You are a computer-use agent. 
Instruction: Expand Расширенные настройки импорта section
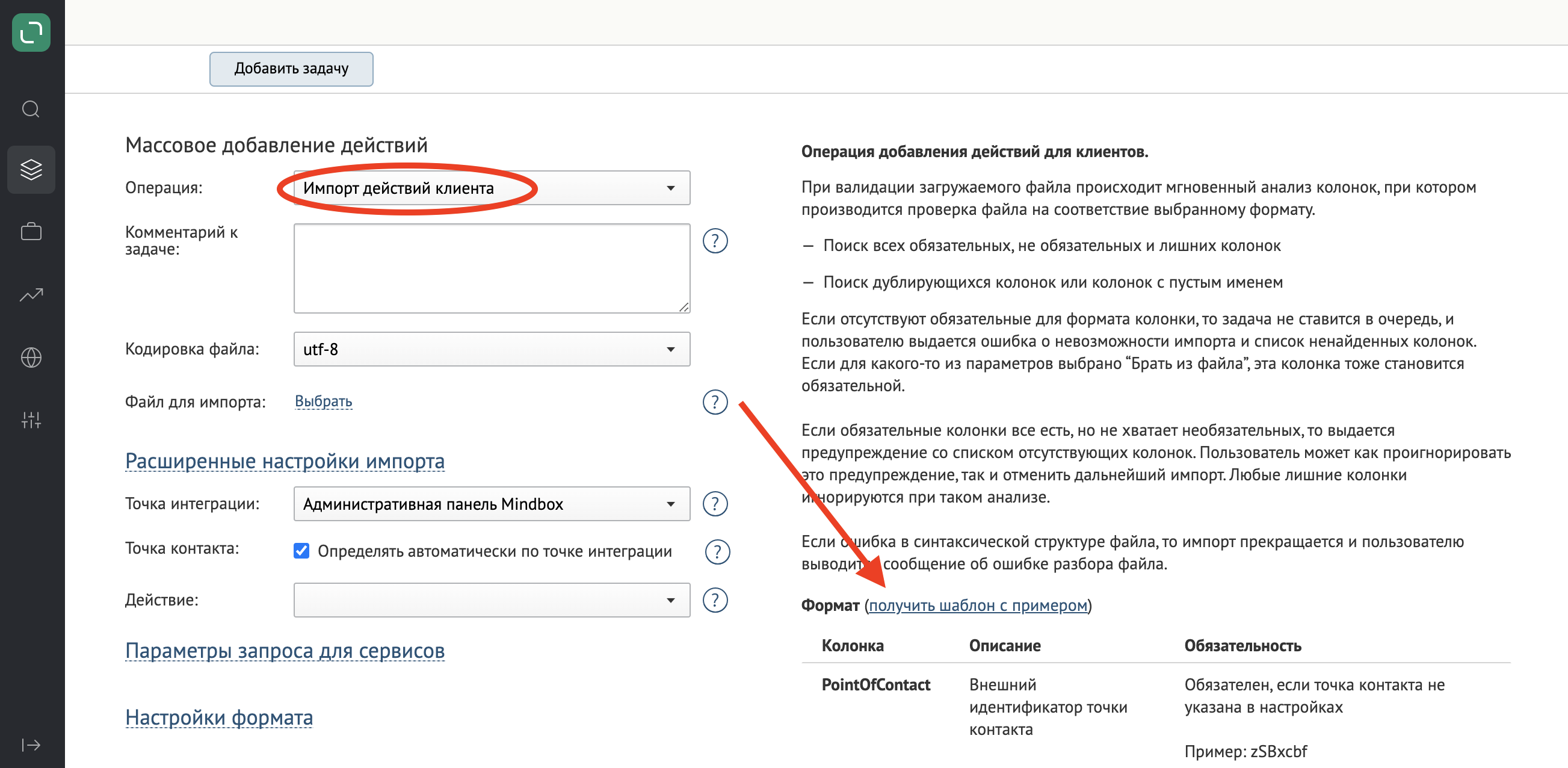(285, 462)
